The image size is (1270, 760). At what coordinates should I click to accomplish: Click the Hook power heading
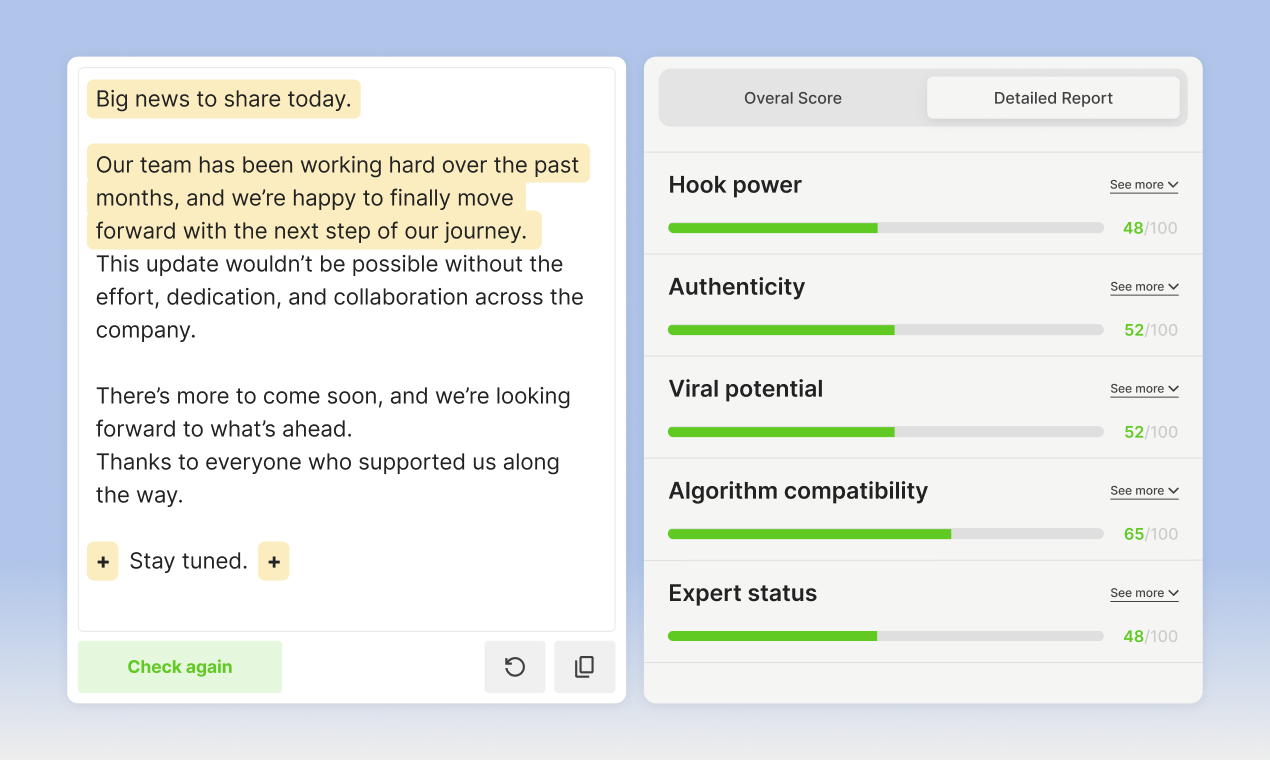coord(735,184)
